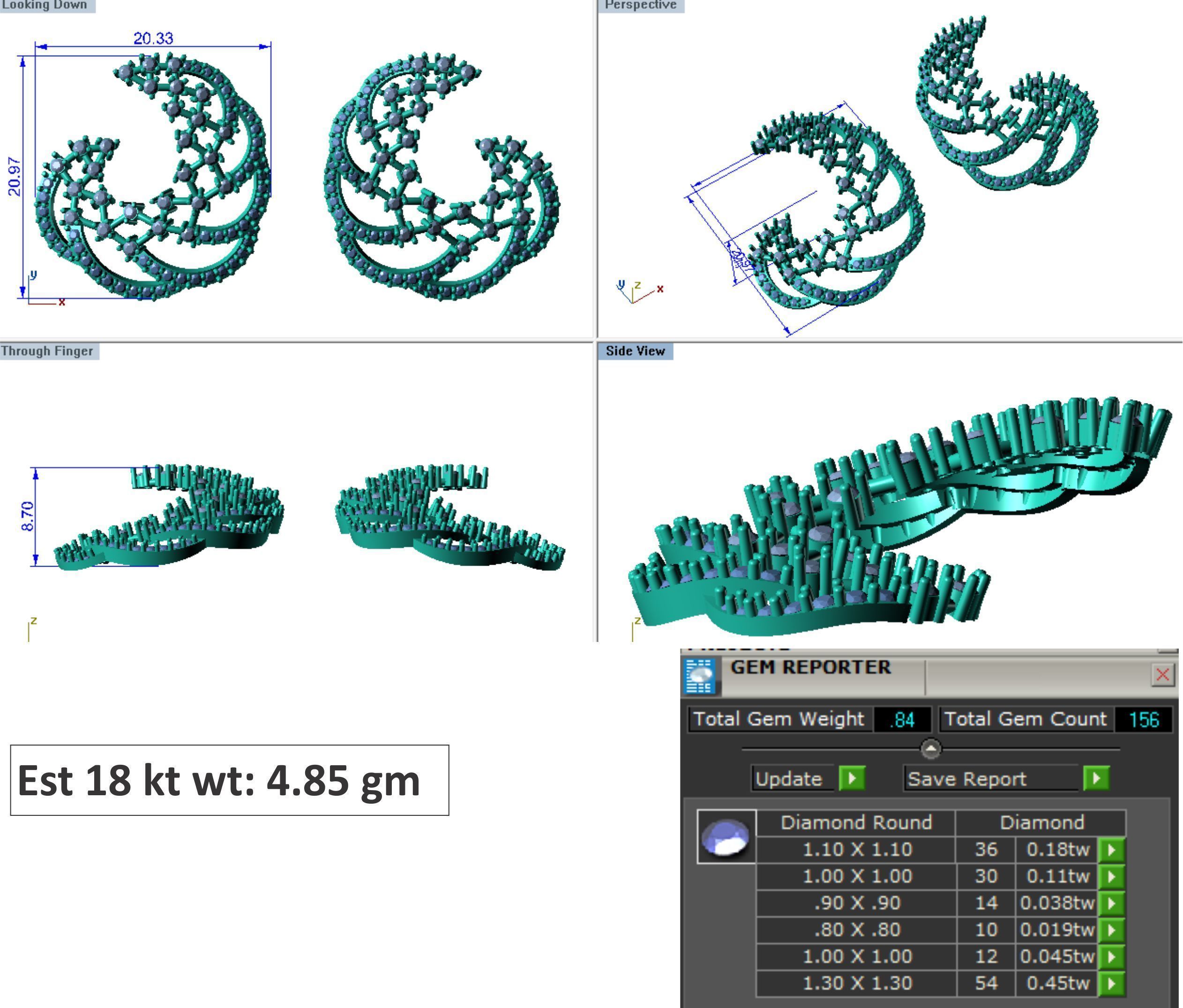The height and width of the screenshot is (1008, 1183).
Task: Click the 0.11tw weight cell
Action: (x=1057, y=877)
